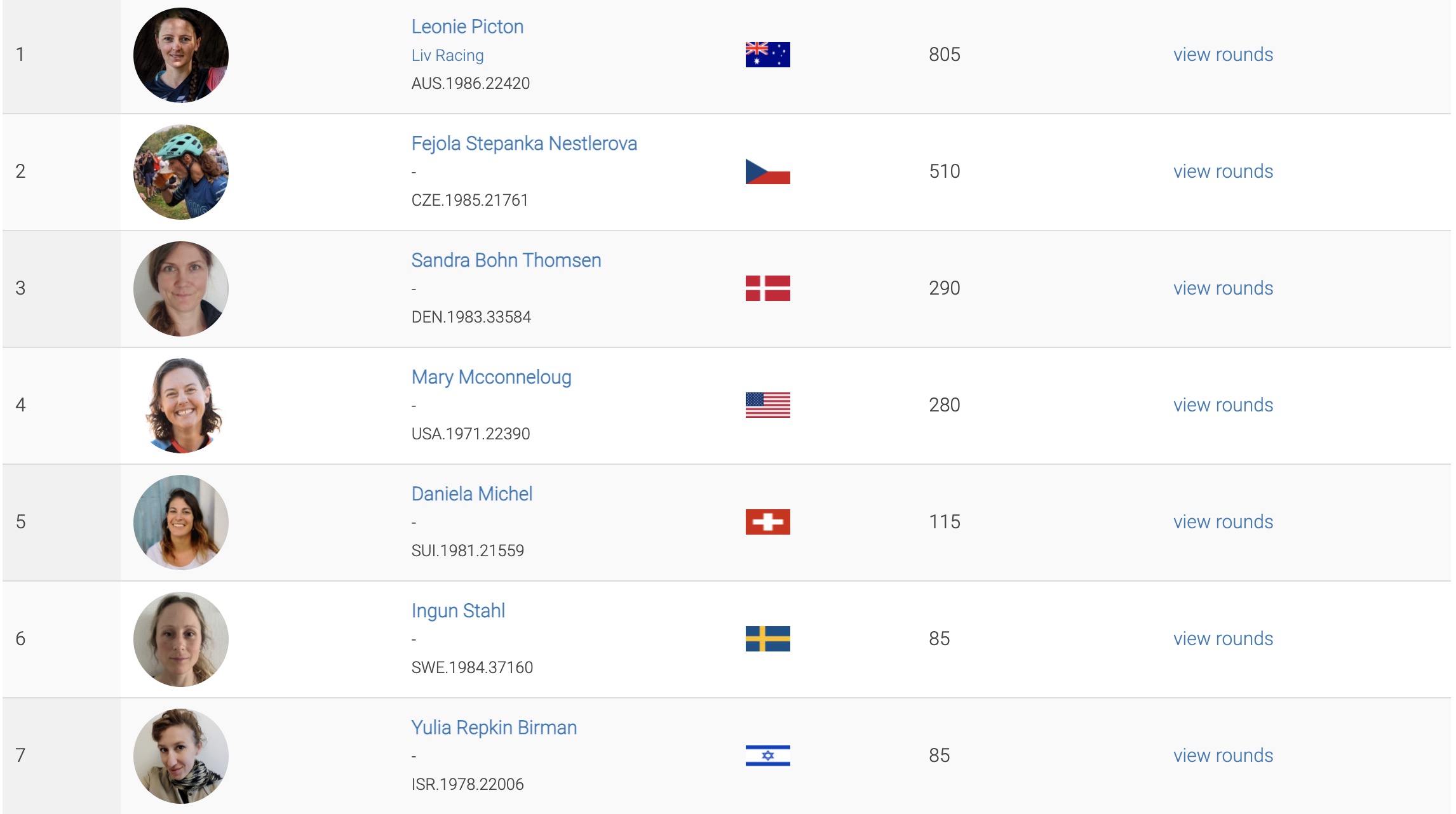1456x814 pixels.
Task: Click the Switzerland flag icon
Action: click(767, 522)
